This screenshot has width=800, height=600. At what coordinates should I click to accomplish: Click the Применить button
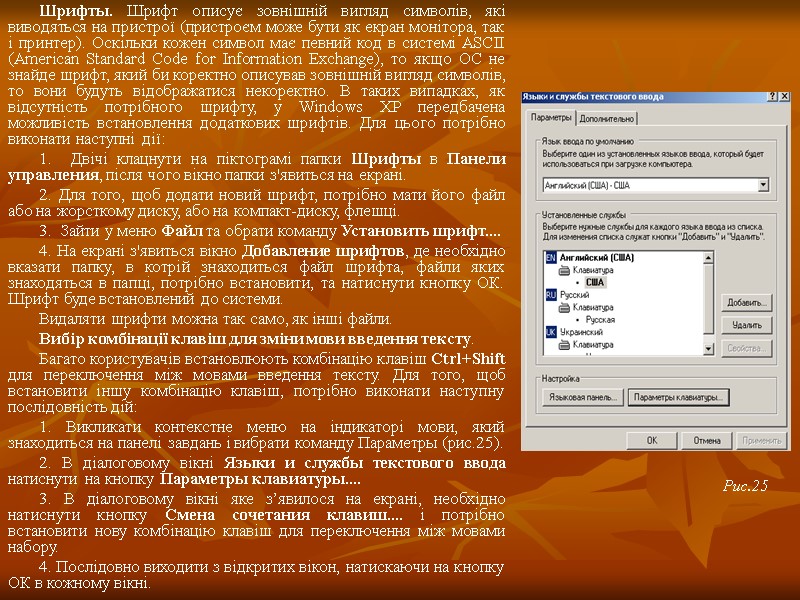[761, 440]
